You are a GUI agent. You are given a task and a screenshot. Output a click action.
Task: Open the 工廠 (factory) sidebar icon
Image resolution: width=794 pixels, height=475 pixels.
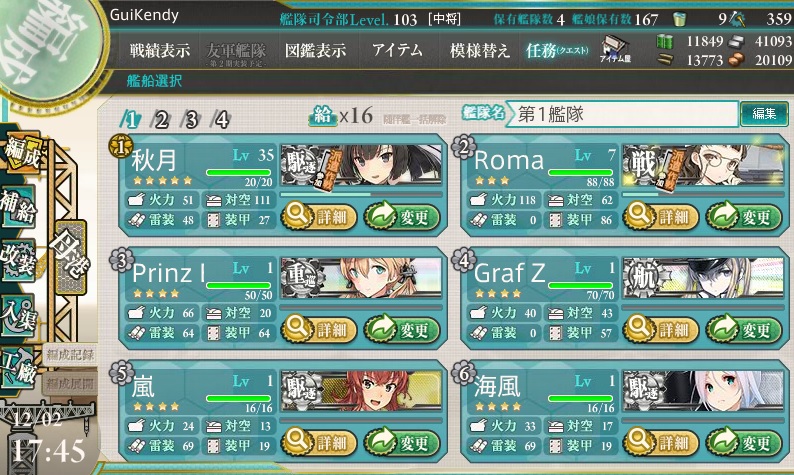coord(19,370)
